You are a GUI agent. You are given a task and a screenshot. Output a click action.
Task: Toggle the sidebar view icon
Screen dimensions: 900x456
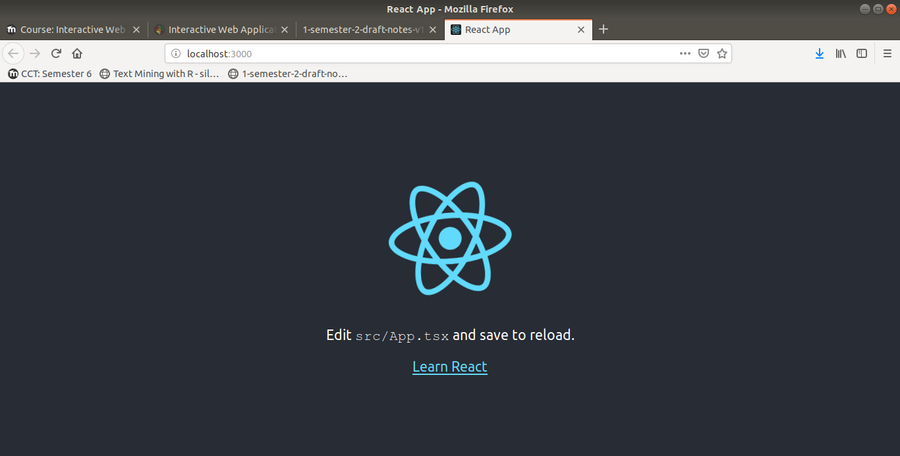pos(861,53)
